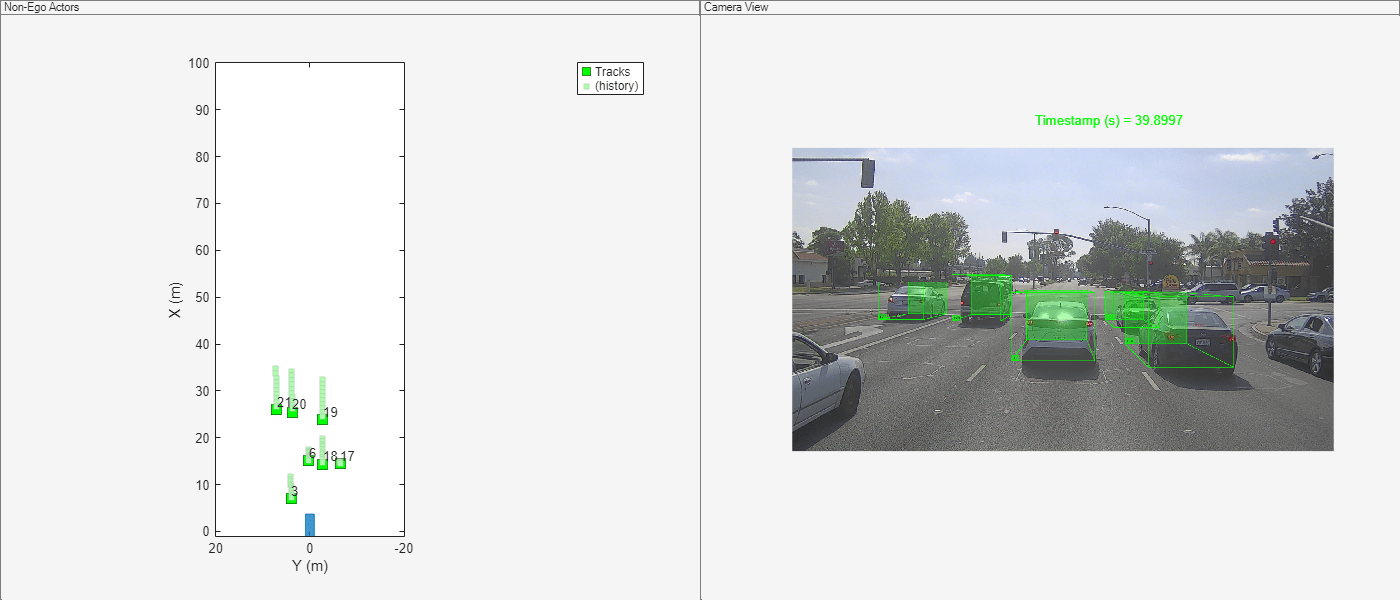This screenshot has width=1400, height=600.
Task: Select the blue ego vehicle marker
Action: (x=310, y=522)
